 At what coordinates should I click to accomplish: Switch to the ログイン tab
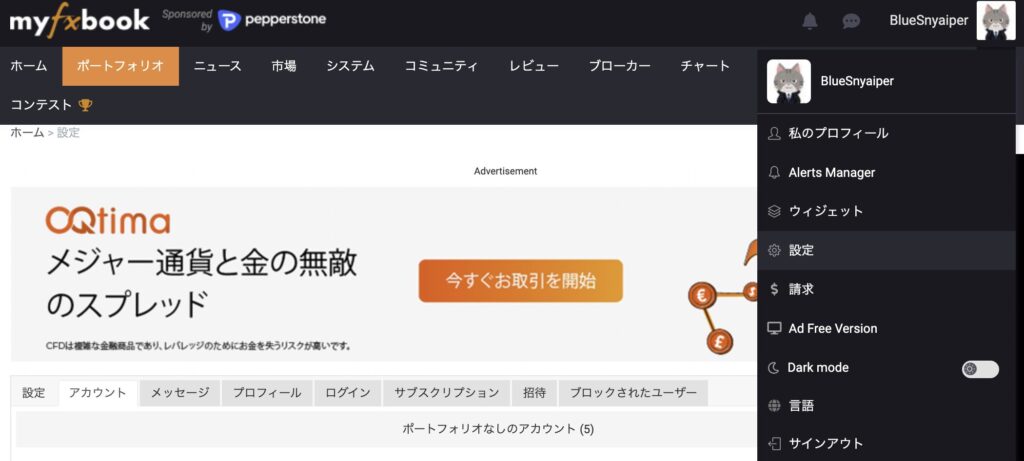coord(347,393)
